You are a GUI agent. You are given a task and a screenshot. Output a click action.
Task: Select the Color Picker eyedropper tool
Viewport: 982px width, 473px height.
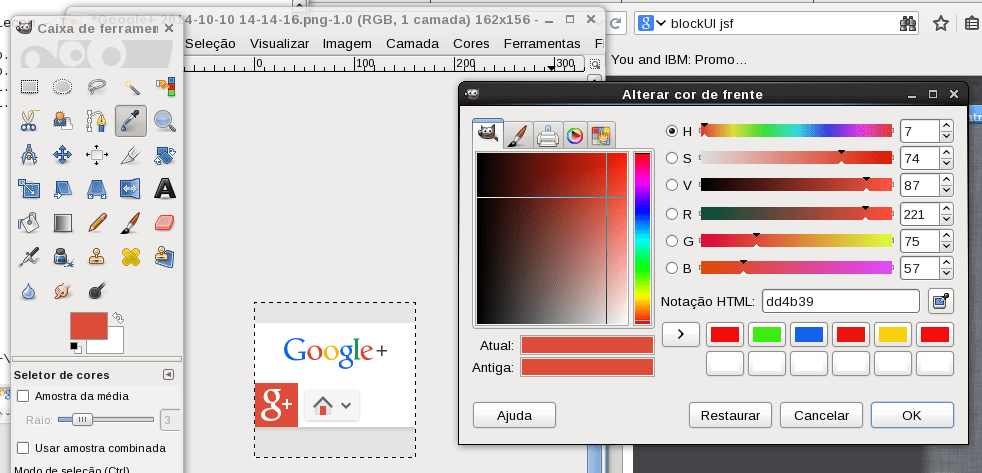click(131, 120)
